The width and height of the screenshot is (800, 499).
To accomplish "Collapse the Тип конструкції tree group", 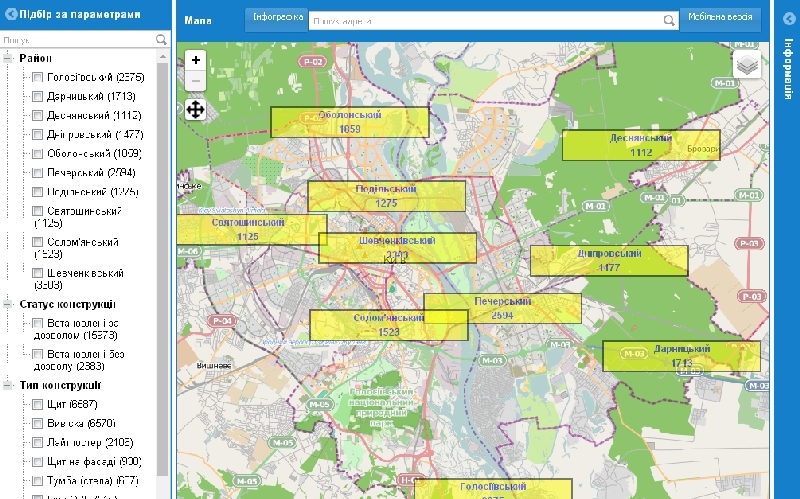I will click(8, 385).
